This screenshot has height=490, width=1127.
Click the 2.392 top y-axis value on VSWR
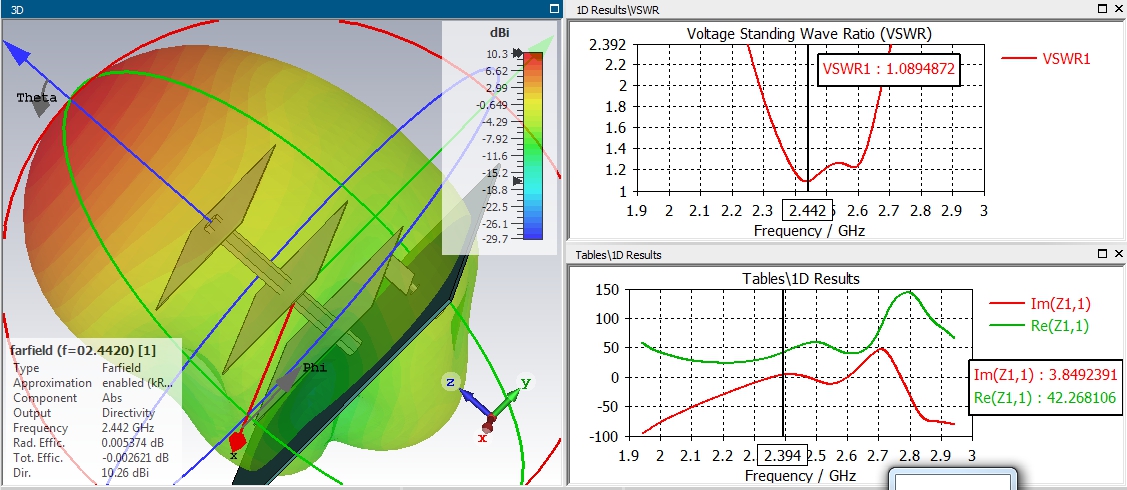(x=607, y=45)
